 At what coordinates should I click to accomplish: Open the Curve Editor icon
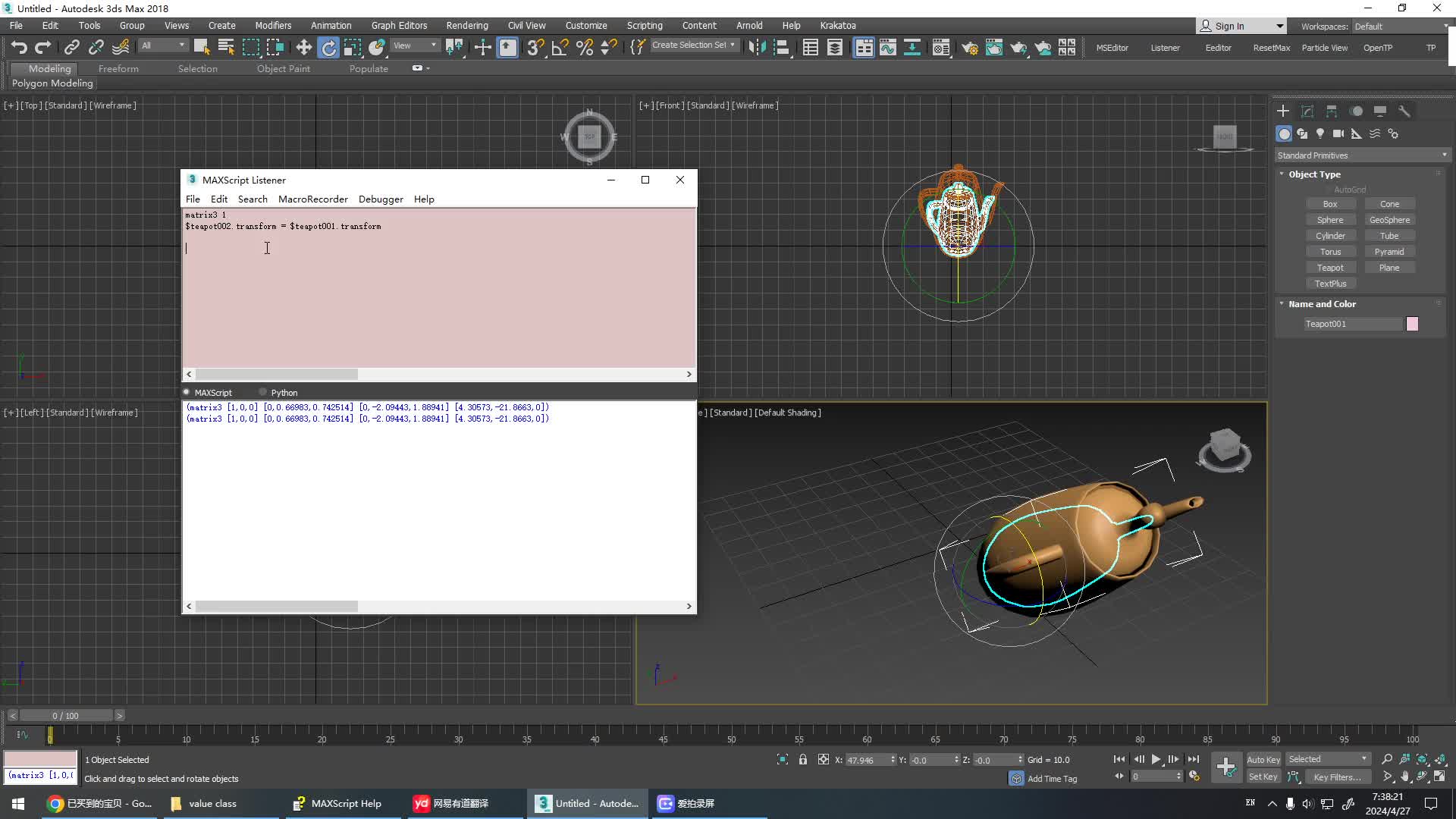coord(888,48)
